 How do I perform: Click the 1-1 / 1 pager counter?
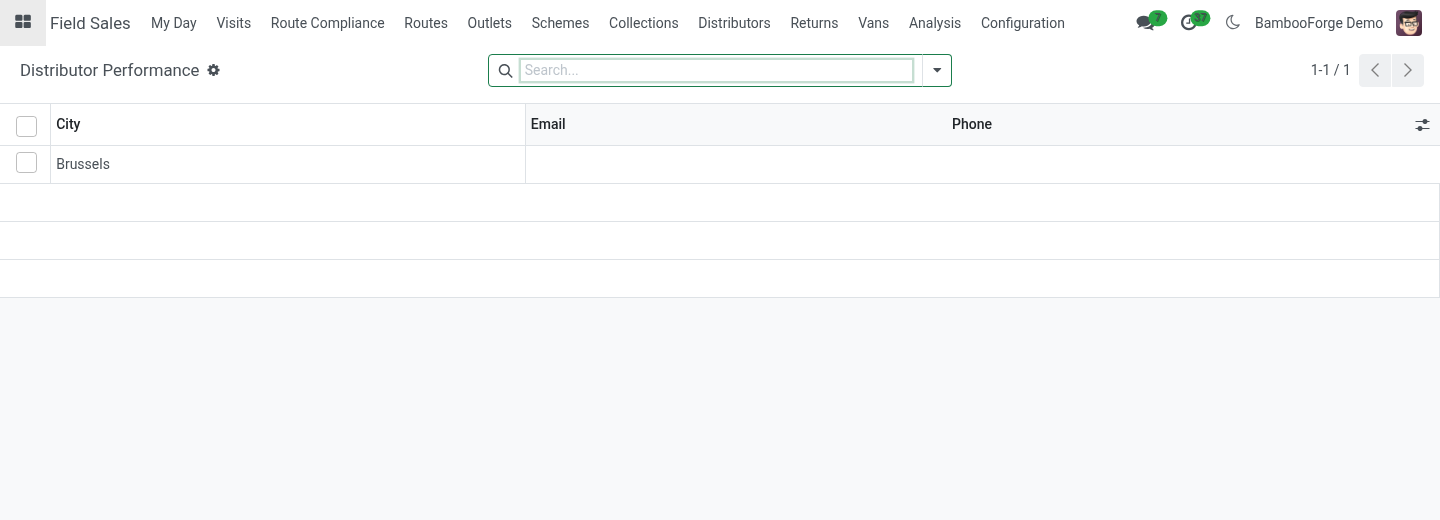[1330, 70]
